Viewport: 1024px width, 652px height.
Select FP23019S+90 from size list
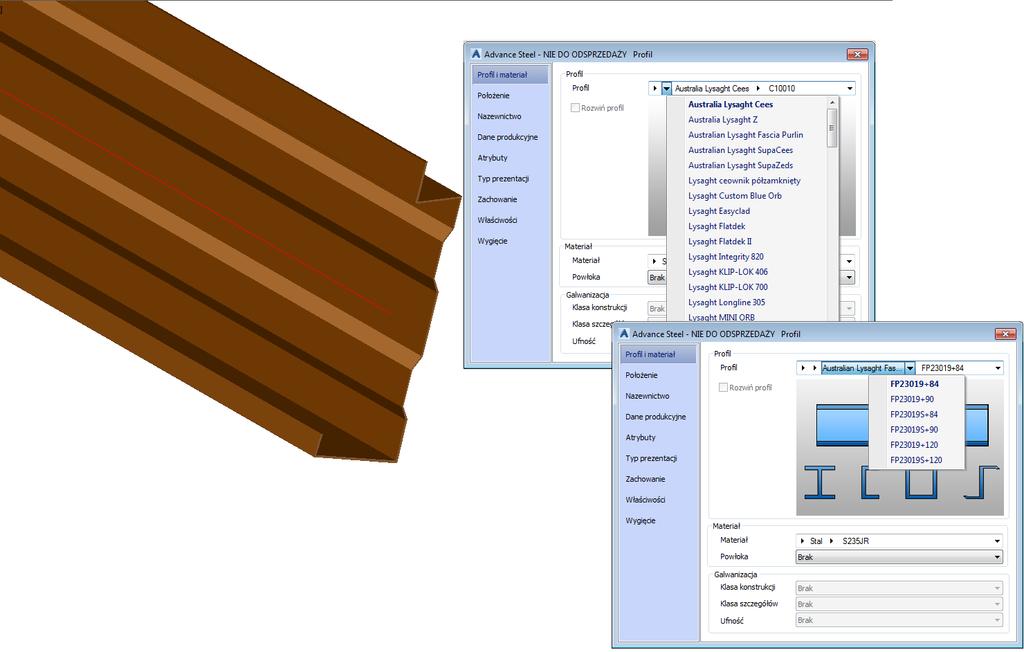click(914, 429)
